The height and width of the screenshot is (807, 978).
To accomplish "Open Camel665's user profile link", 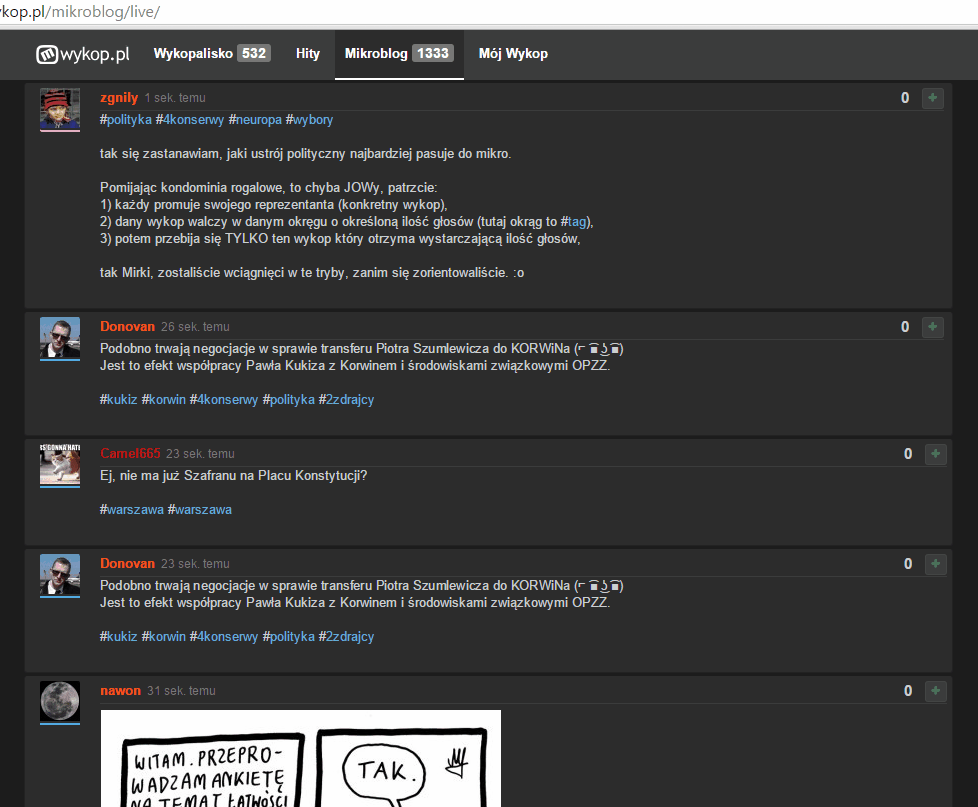I will click(130, 454).
